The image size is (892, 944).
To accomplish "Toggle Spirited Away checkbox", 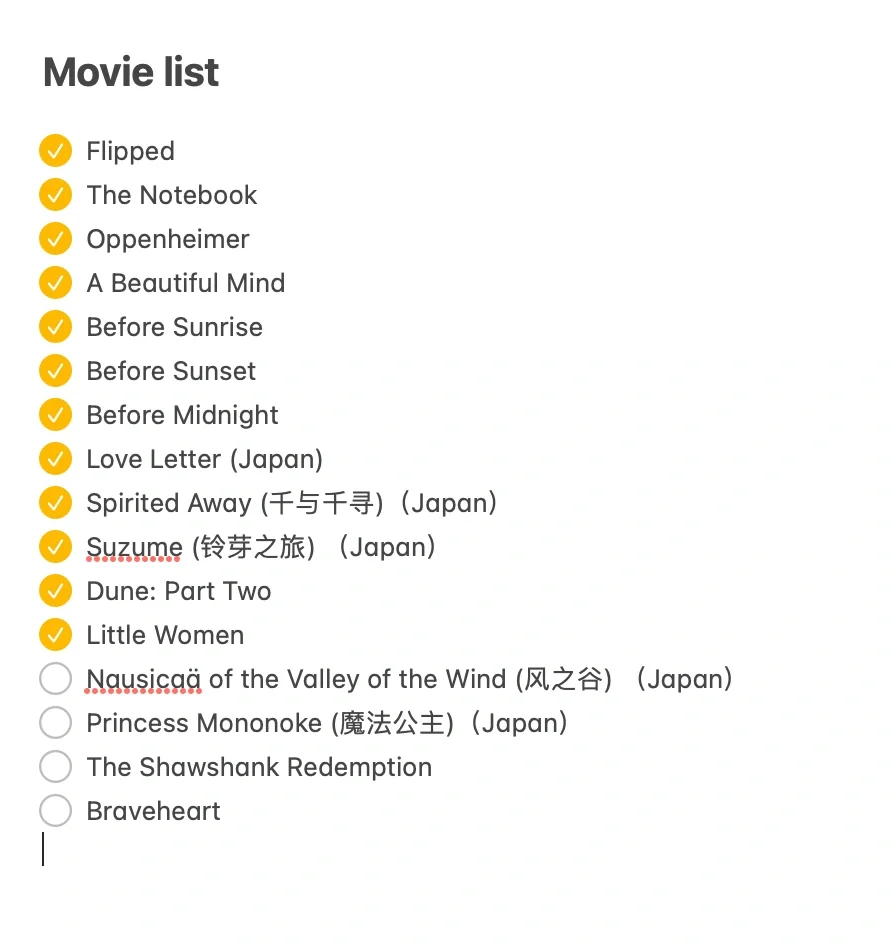I will tap(55, 502).
